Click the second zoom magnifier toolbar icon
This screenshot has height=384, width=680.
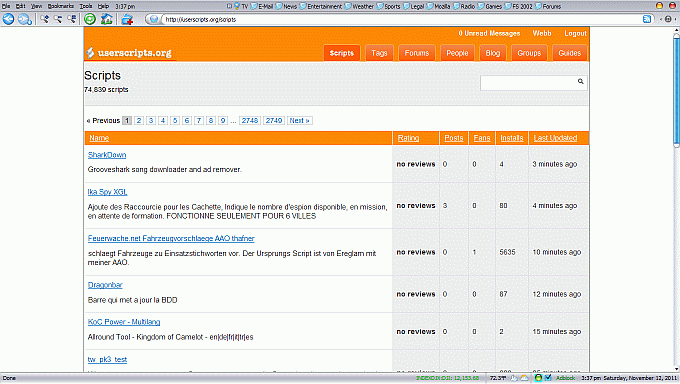click(58, 19)
